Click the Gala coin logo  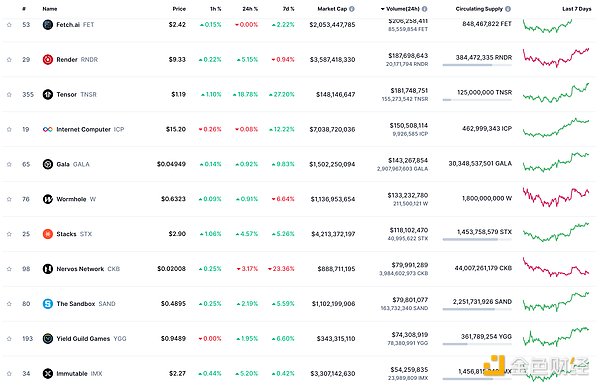pos(48,164)
